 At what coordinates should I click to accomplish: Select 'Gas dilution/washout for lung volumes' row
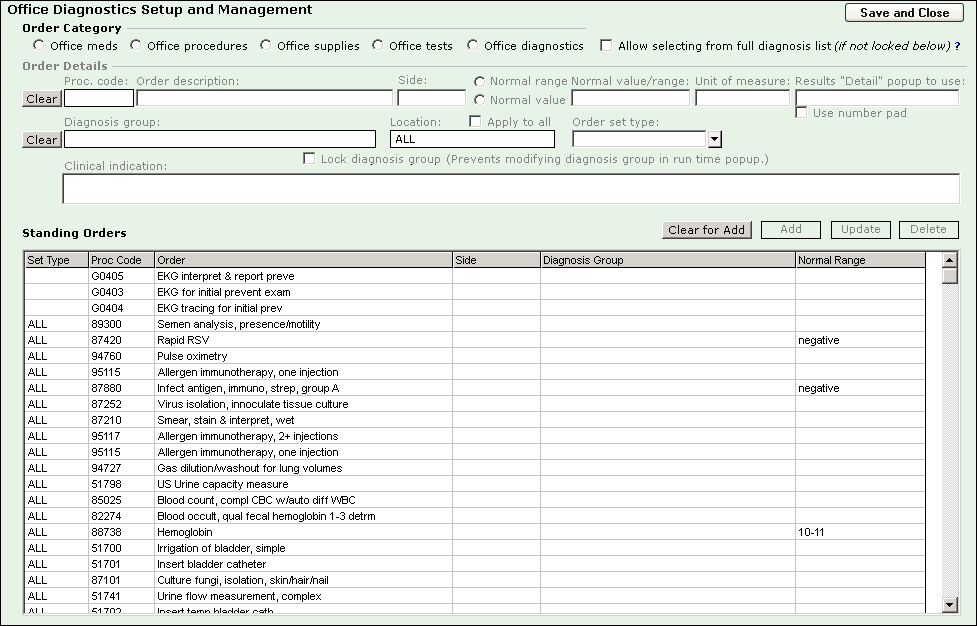pyautogui.click(x=475, y=468)
